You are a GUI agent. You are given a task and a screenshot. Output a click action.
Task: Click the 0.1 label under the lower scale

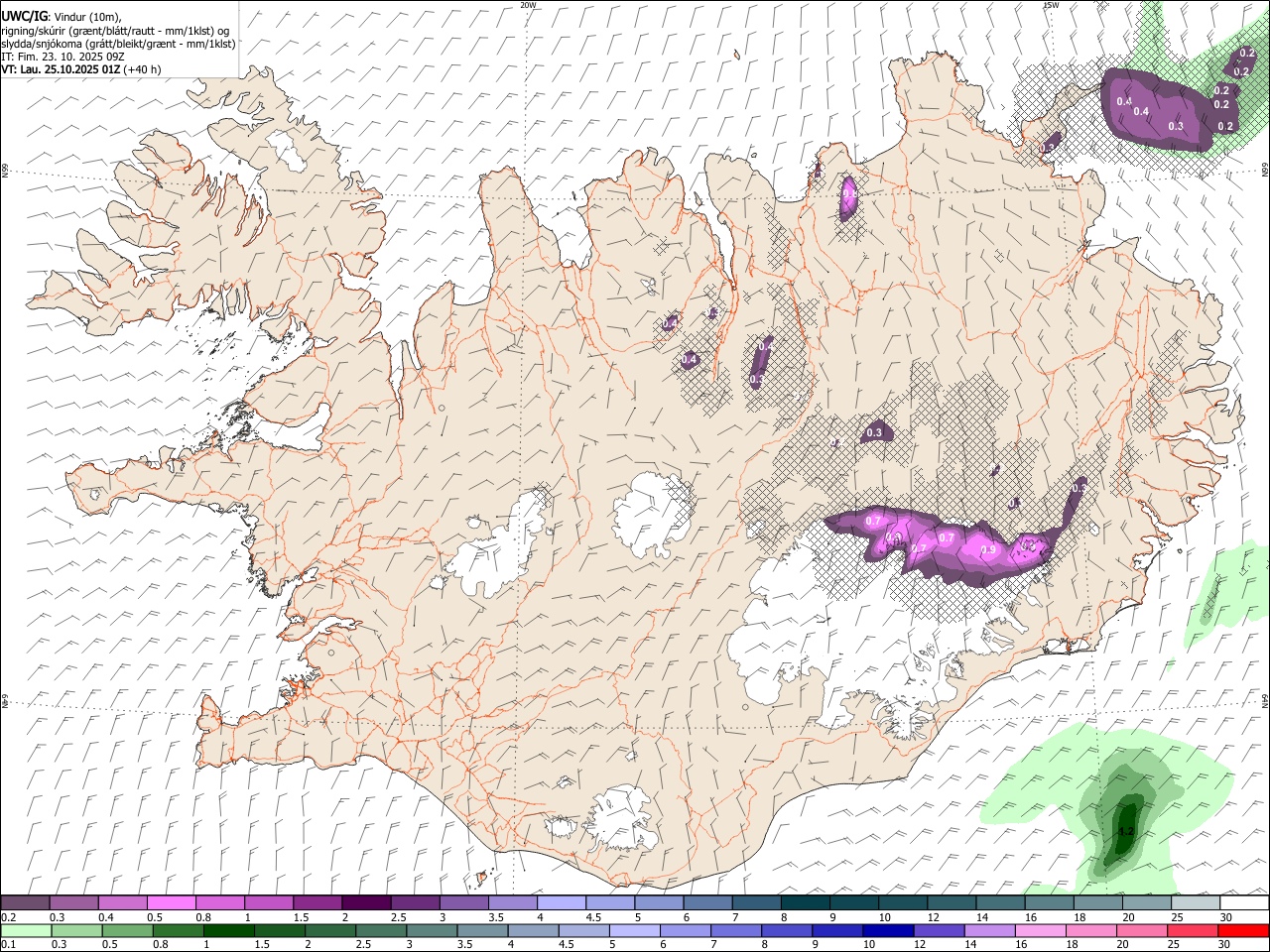[x=7, y=945]
